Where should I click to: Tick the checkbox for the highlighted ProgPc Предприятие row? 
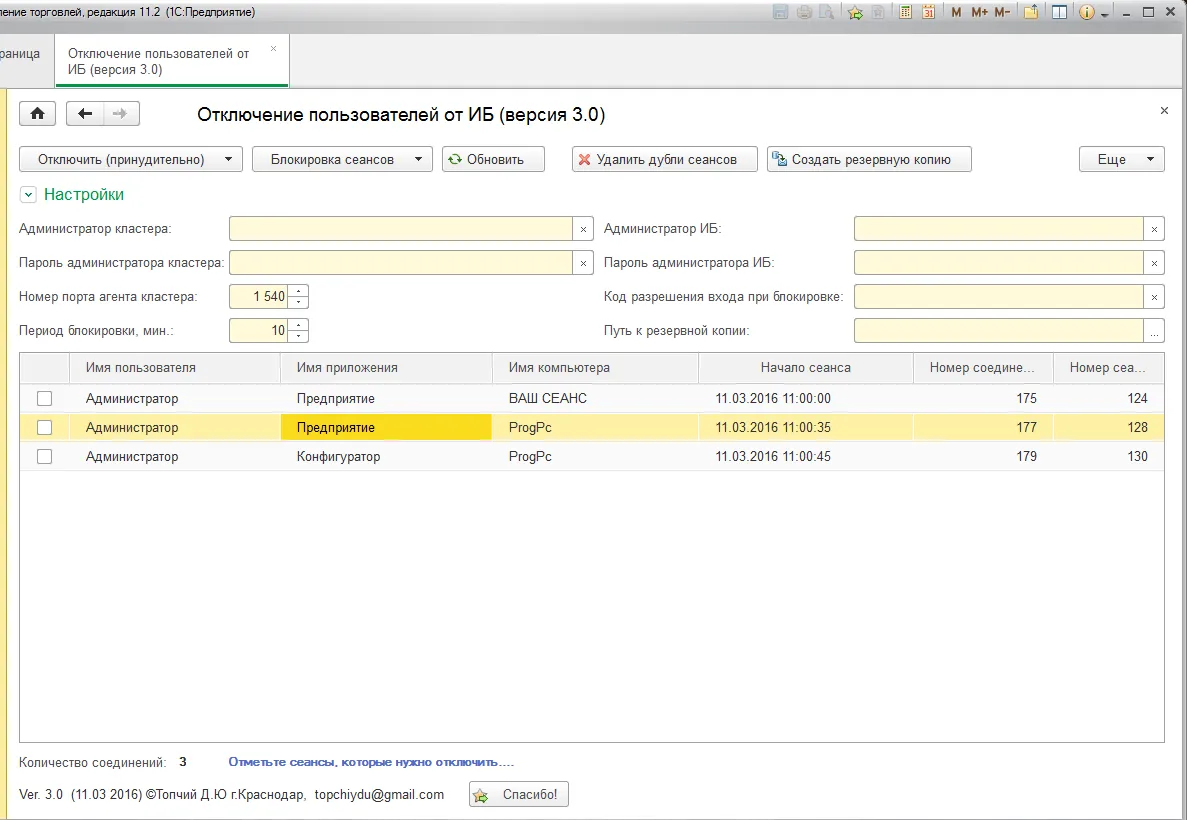point(45,428)
